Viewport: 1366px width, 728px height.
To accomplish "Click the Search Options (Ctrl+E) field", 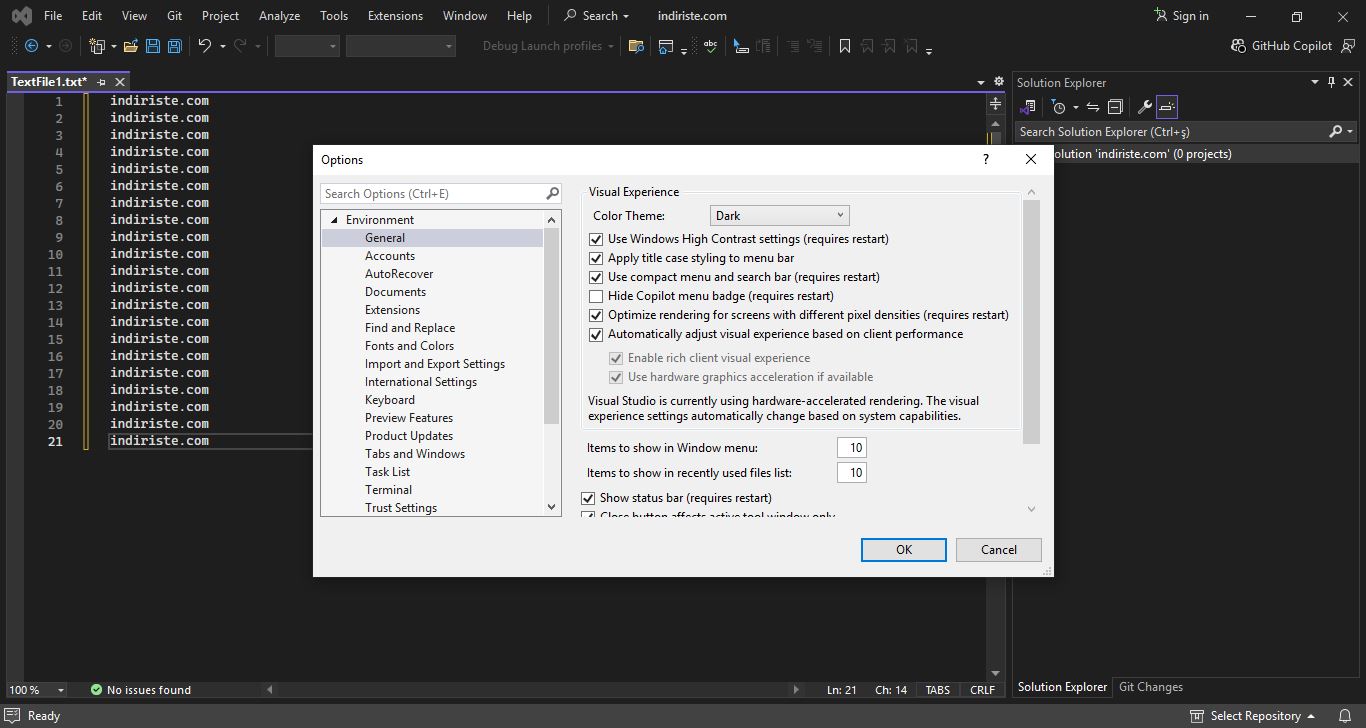I will coord(441,194).
